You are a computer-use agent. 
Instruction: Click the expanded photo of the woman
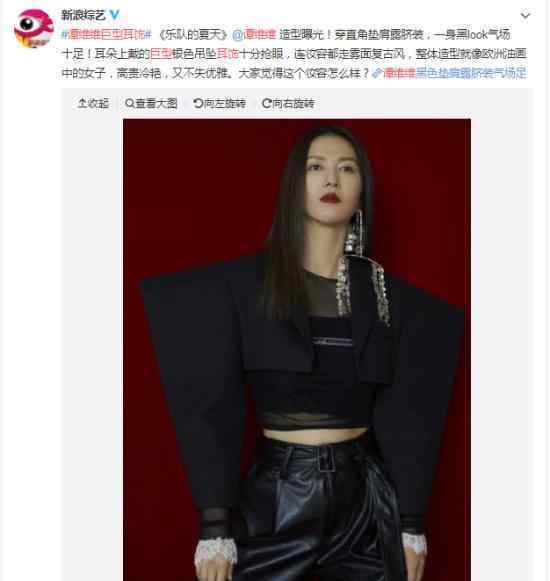pyautogui.click(x=297, y=349)
